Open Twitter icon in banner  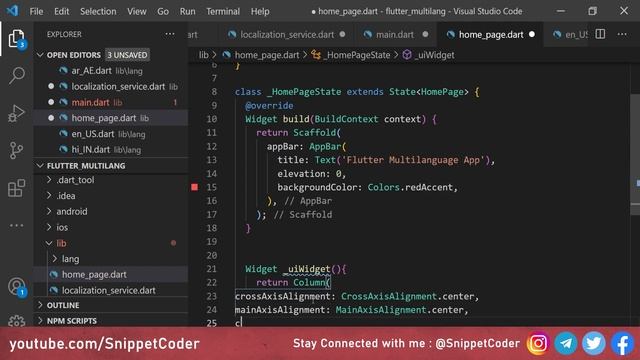click(593, 344)
